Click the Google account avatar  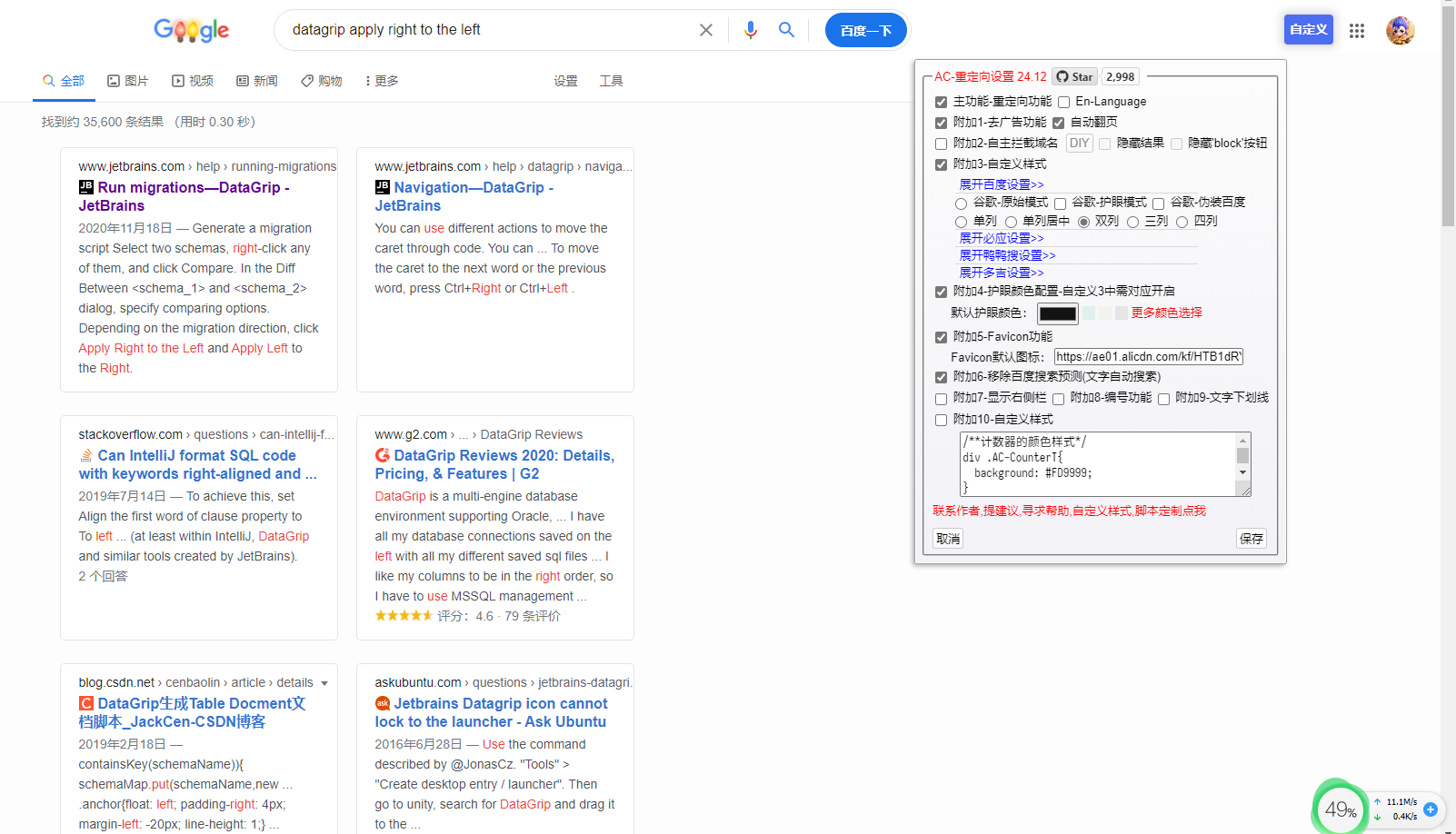(x=1401, y=30)
